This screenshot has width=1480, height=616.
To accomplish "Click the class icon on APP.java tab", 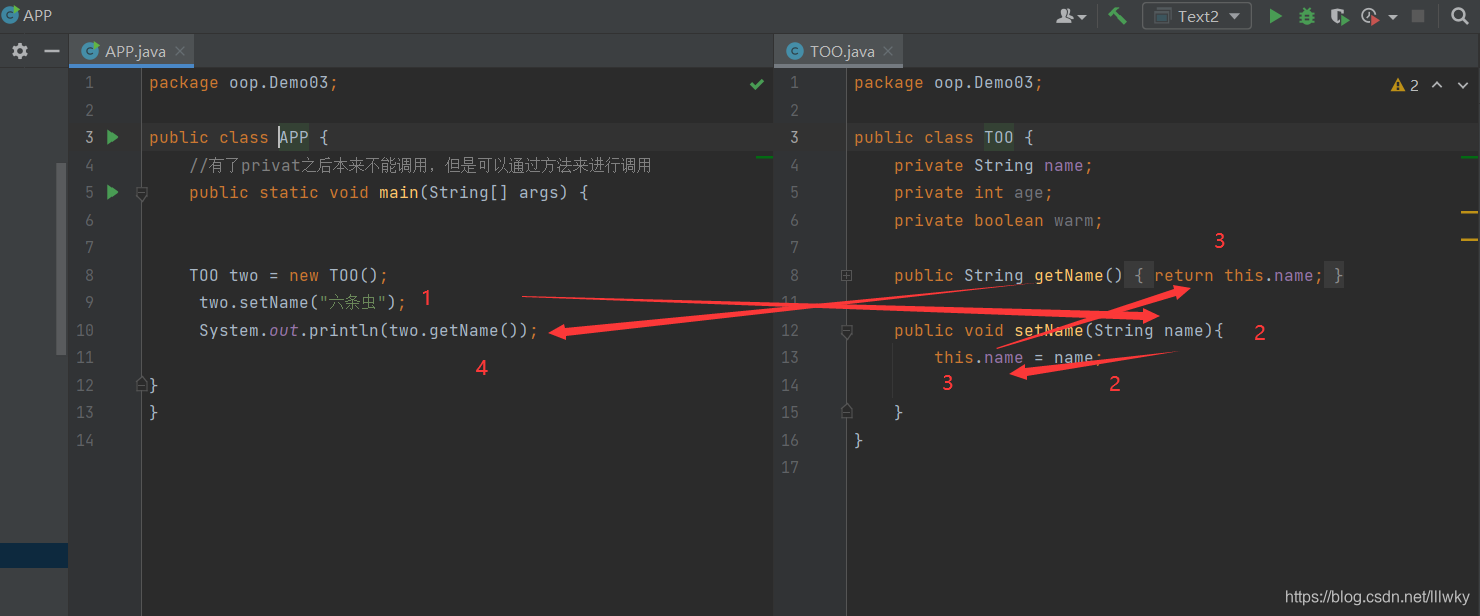I will coord(90,51).
